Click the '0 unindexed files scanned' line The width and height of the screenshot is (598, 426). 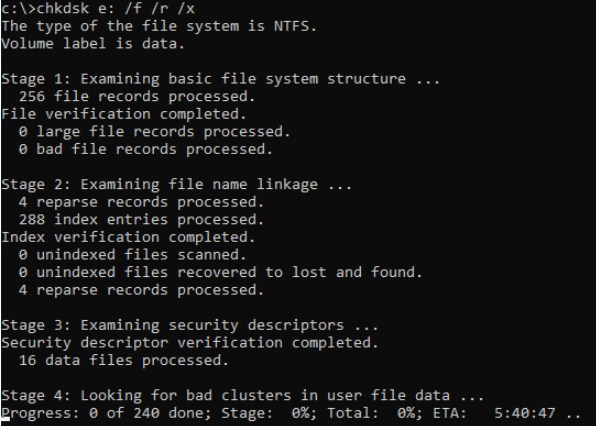click(132, 255)
